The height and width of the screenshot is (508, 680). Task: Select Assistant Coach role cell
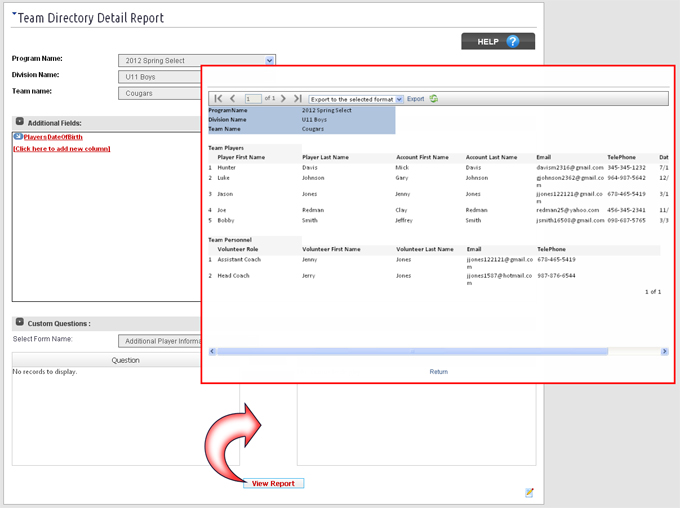coord(239,259)
